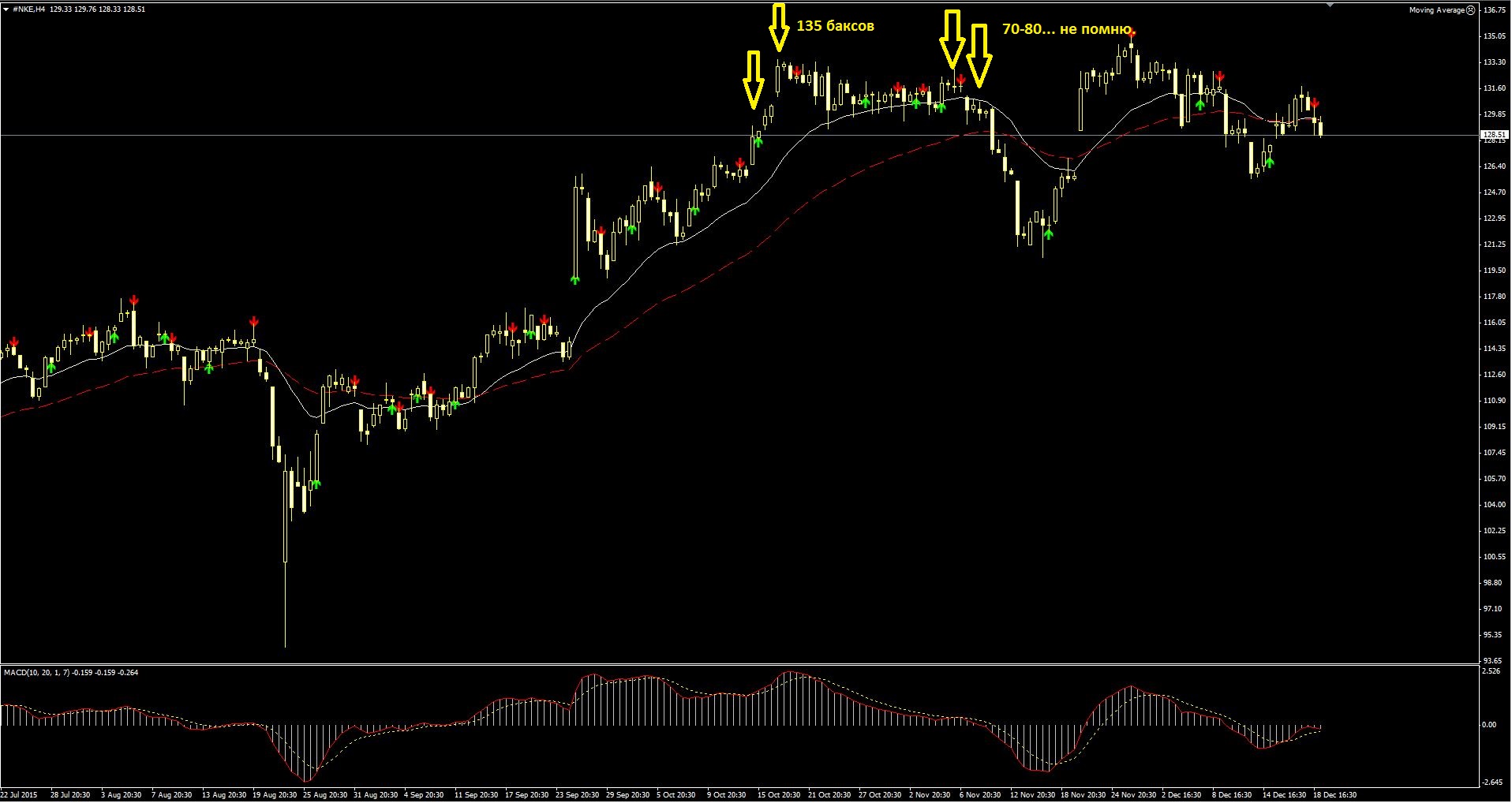Click the 13 Aug 20:30 time label
1512x803 pixels.
tap(224, 795)
